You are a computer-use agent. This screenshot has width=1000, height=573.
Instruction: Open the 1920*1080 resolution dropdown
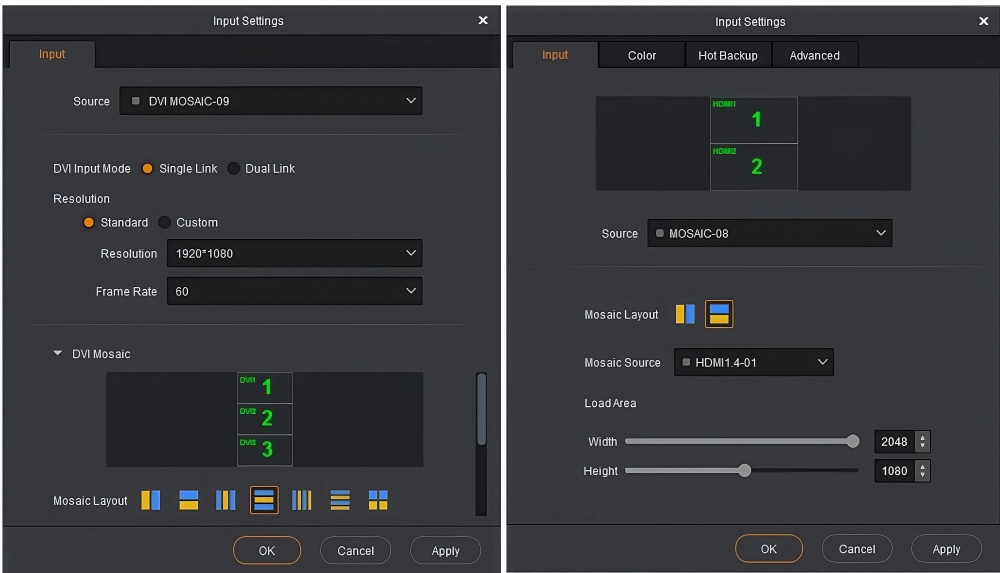294,253
